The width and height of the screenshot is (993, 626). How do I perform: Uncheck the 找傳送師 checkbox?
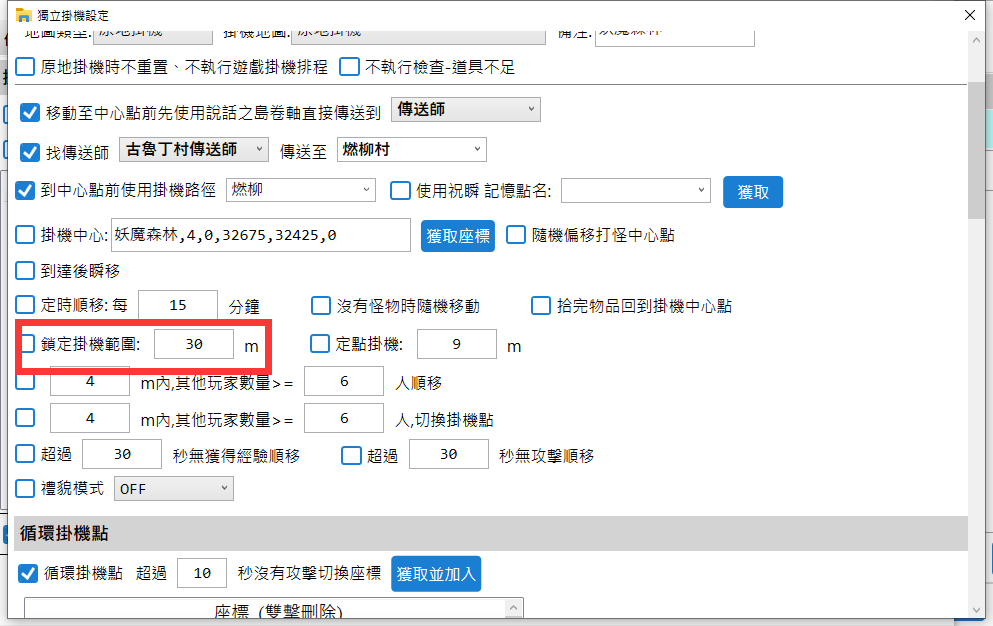click(x=30, y=152)
